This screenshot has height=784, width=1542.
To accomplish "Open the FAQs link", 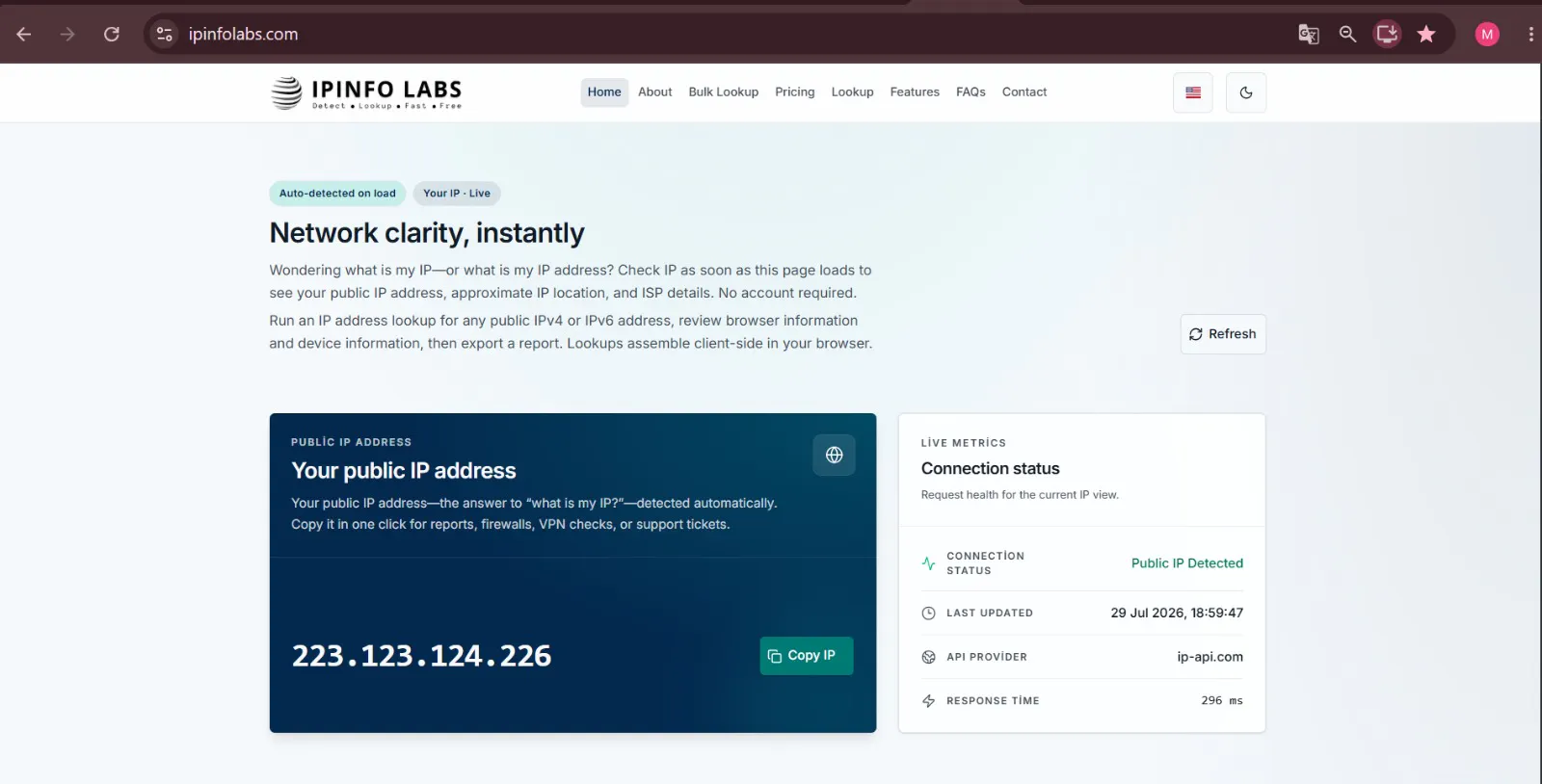I will pyautogui.click(x=970, y=92).
